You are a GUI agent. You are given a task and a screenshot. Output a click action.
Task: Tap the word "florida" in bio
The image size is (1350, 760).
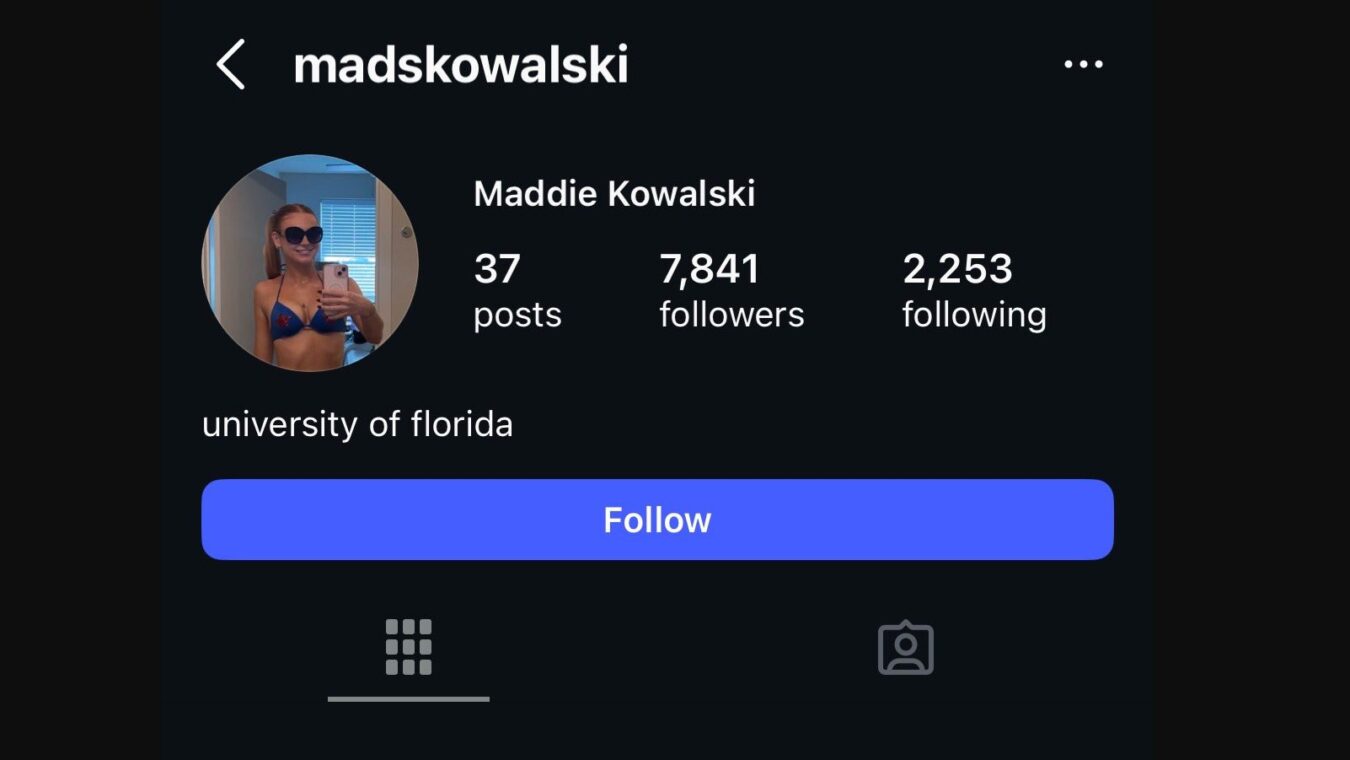click(461, 424)
